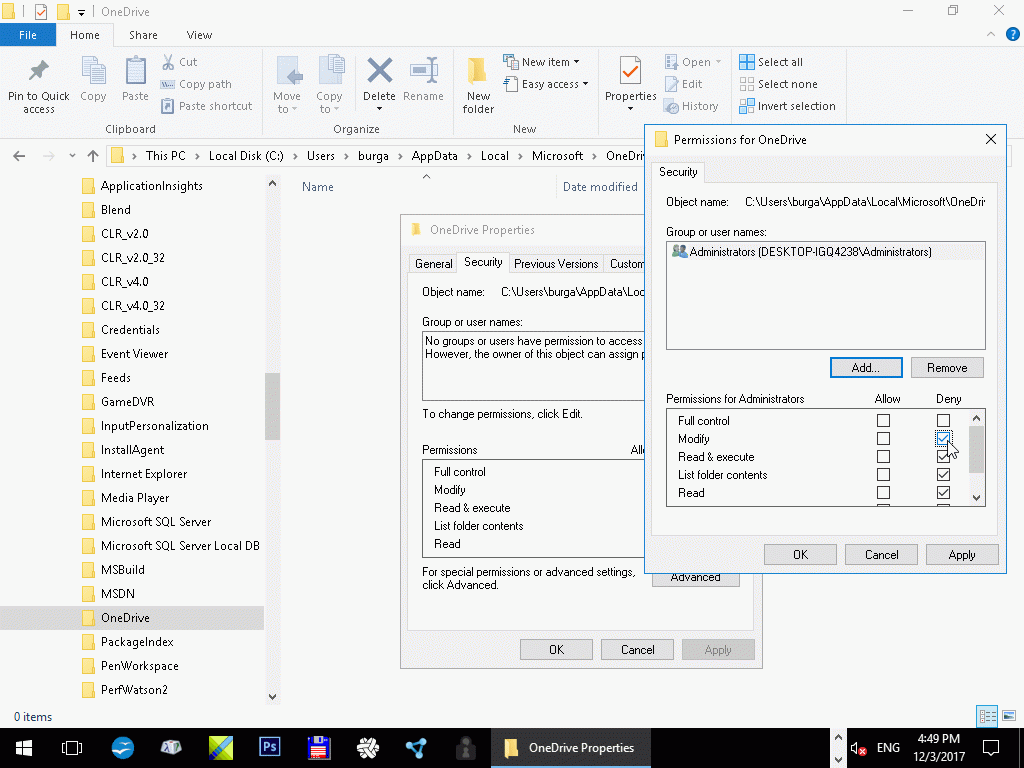Click Copy path in ribbon
The width and height of the screenshot is (1024, 768).
point(196,84)
